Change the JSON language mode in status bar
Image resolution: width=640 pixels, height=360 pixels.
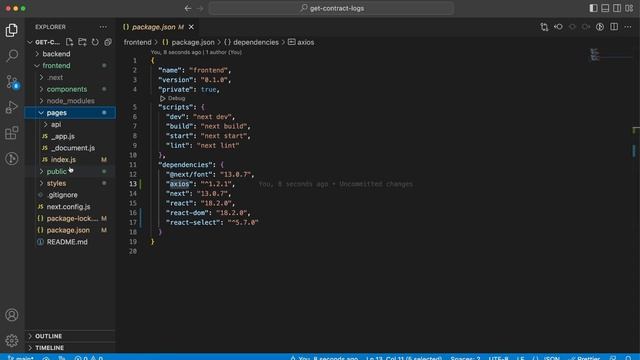tap(551, 358)
